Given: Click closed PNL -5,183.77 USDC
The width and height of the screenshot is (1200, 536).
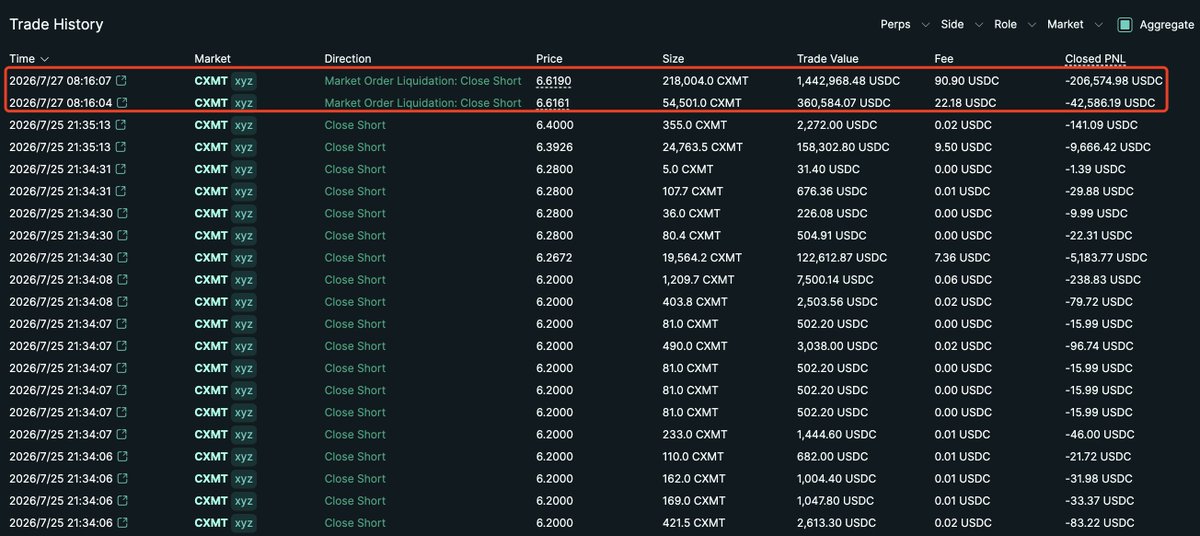Looking at the screenshot, I should pos(1107,257).
